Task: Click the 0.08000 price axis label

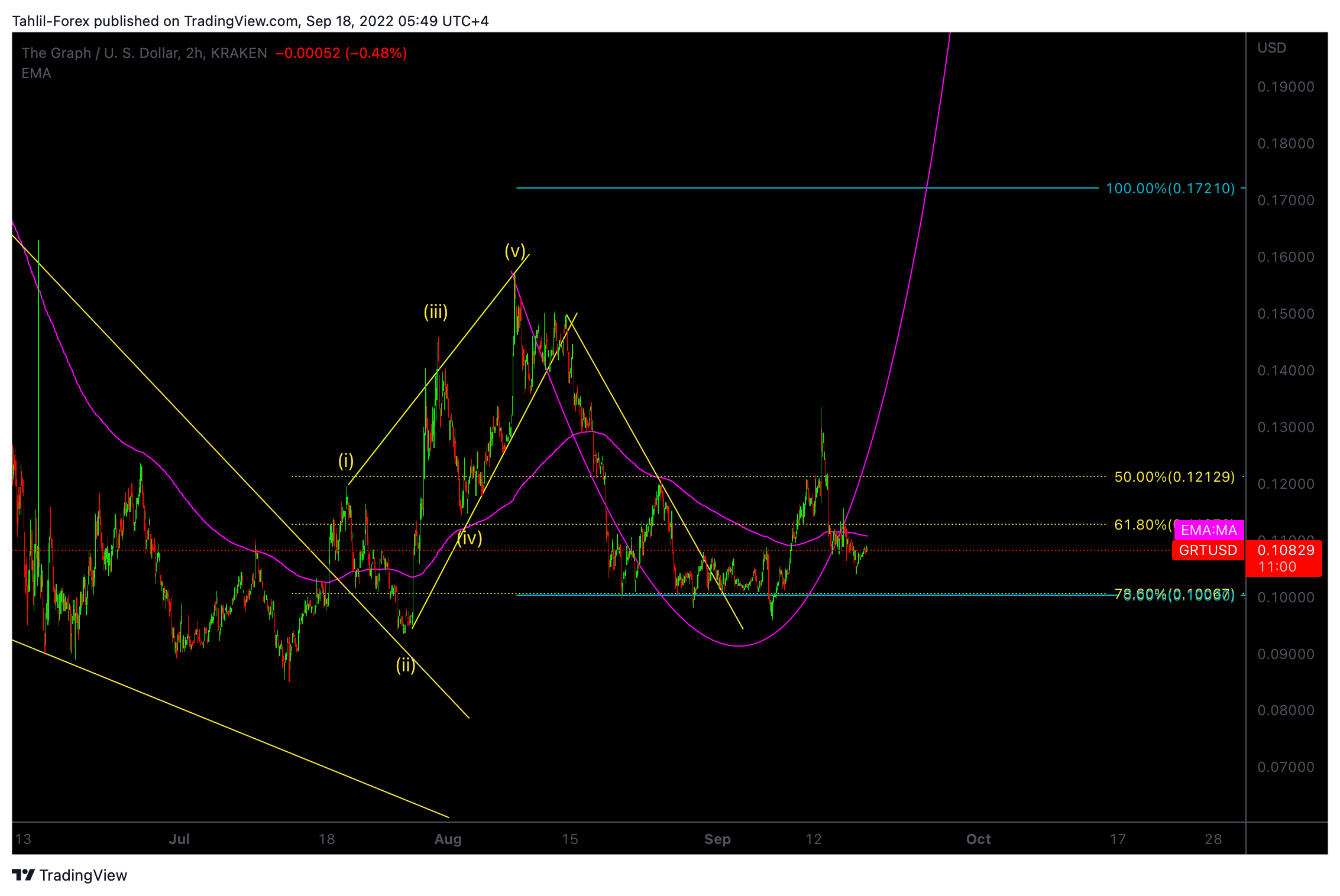Action: pyautogui.click(x=1286, y=710)
